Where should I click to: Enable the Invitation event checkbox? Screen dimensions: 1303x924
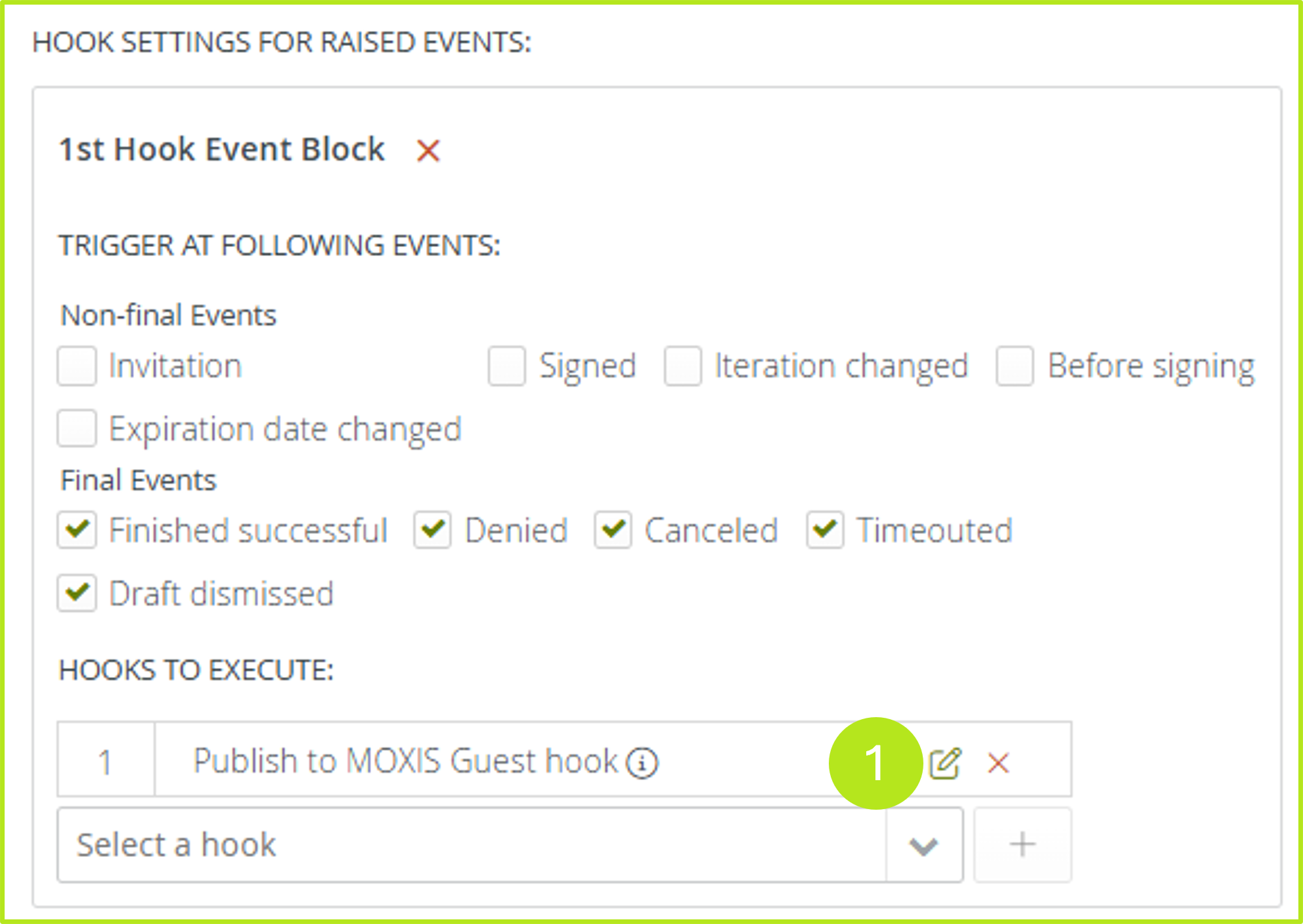point(77,366)
